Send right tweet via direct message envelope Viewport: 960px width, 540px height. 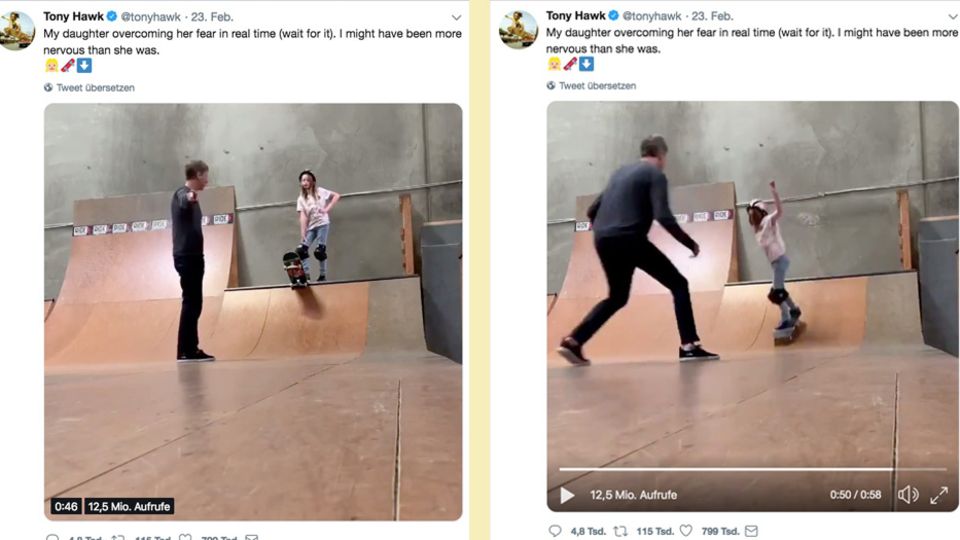coord(752,531)
